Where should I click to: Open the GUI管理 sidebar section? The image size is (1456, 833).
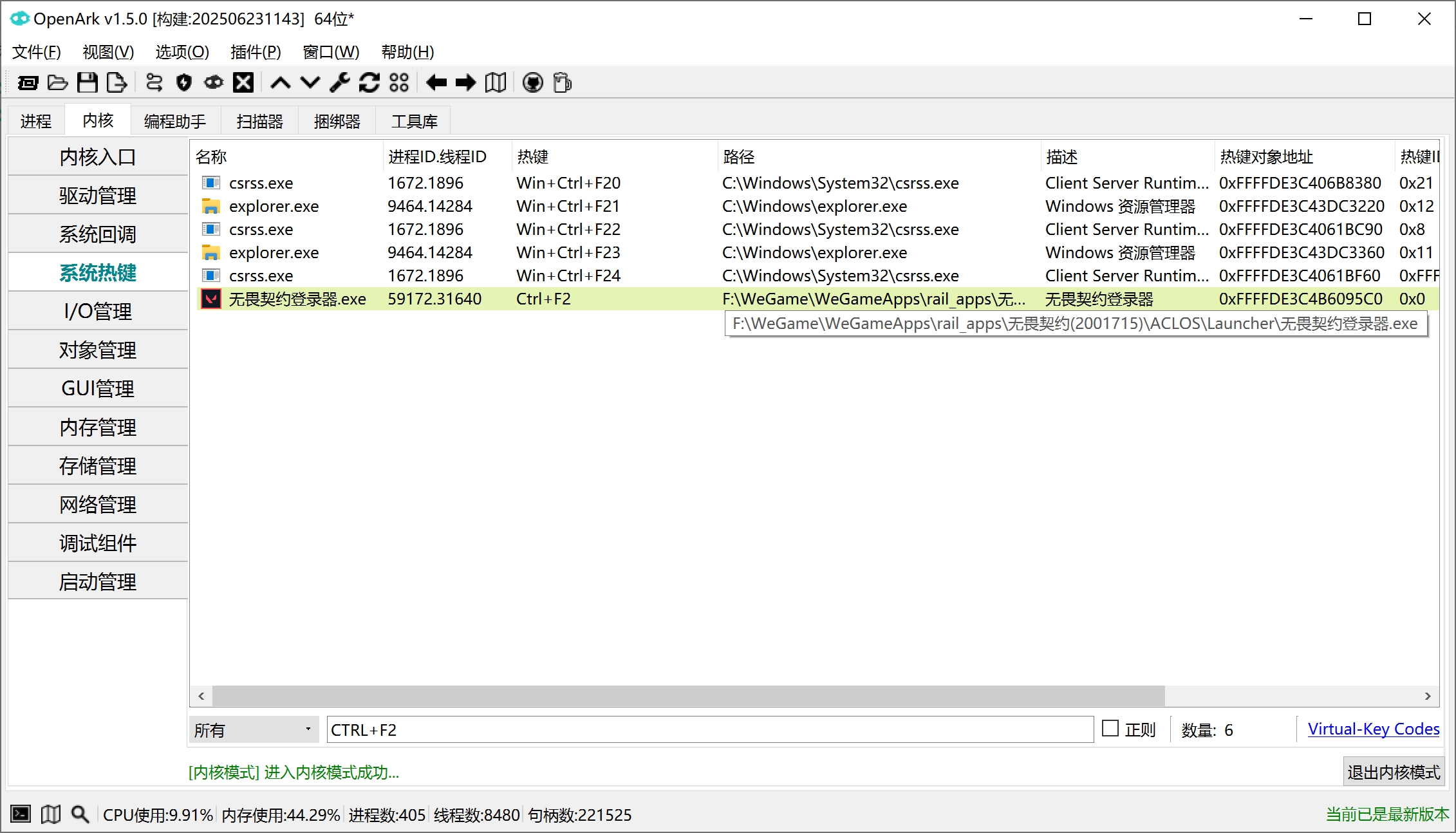pos(98,388)
